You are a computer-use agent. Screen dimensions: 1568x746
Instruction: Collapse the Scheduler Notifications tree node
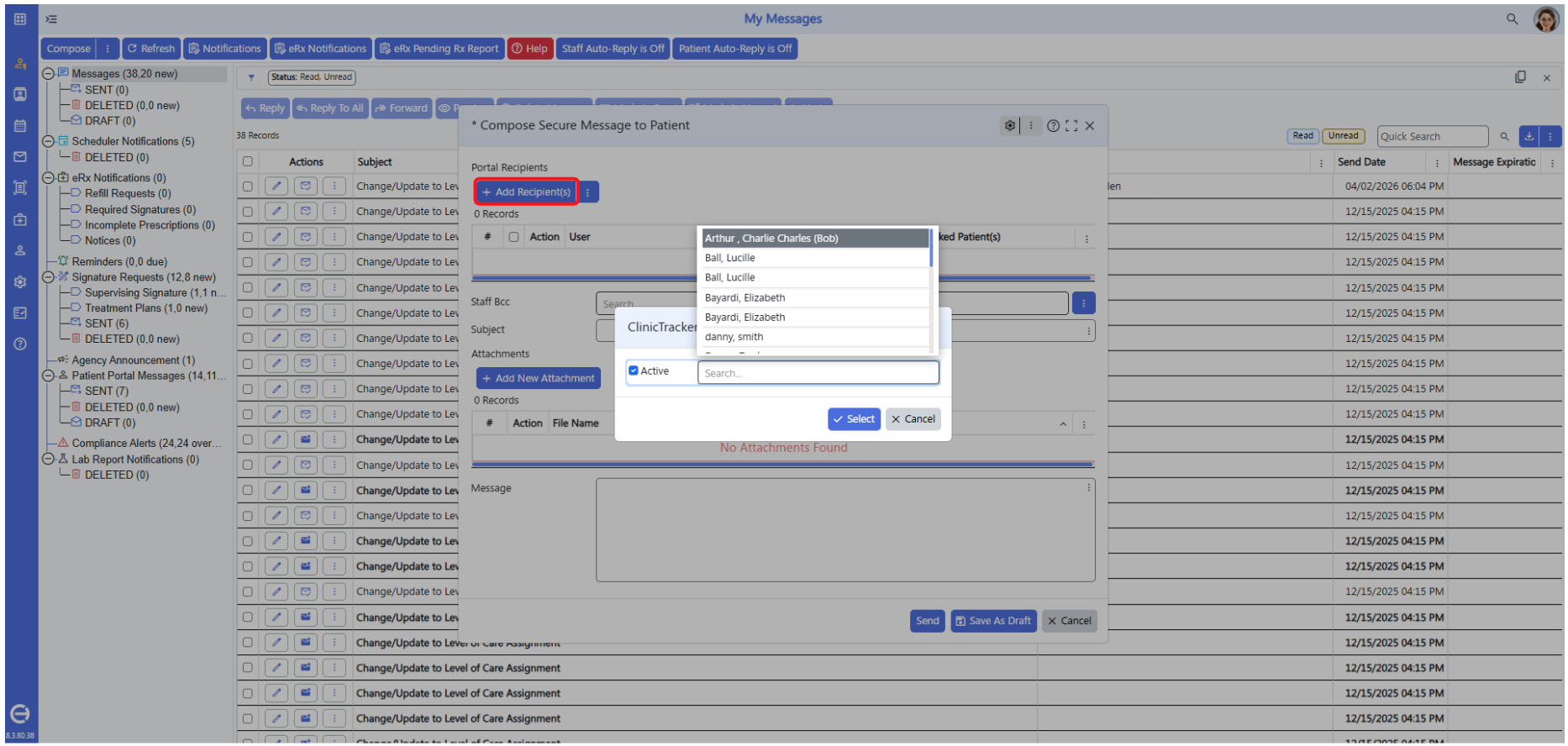[x=48, y=141]
